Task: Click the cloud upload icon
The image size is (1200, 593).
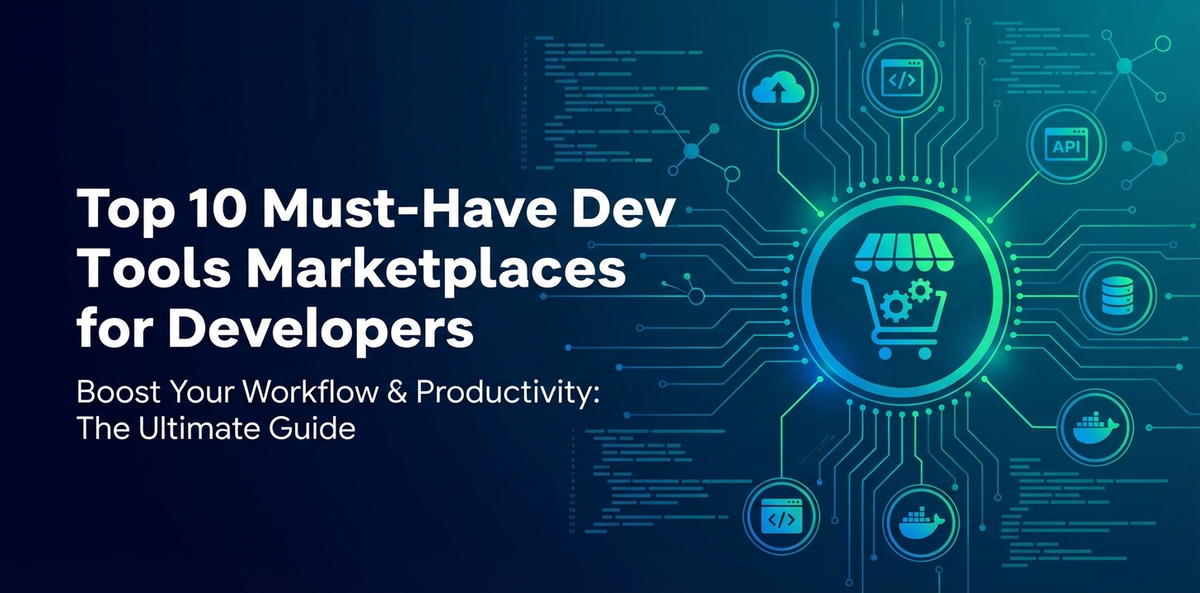Action: click(778, 88)
